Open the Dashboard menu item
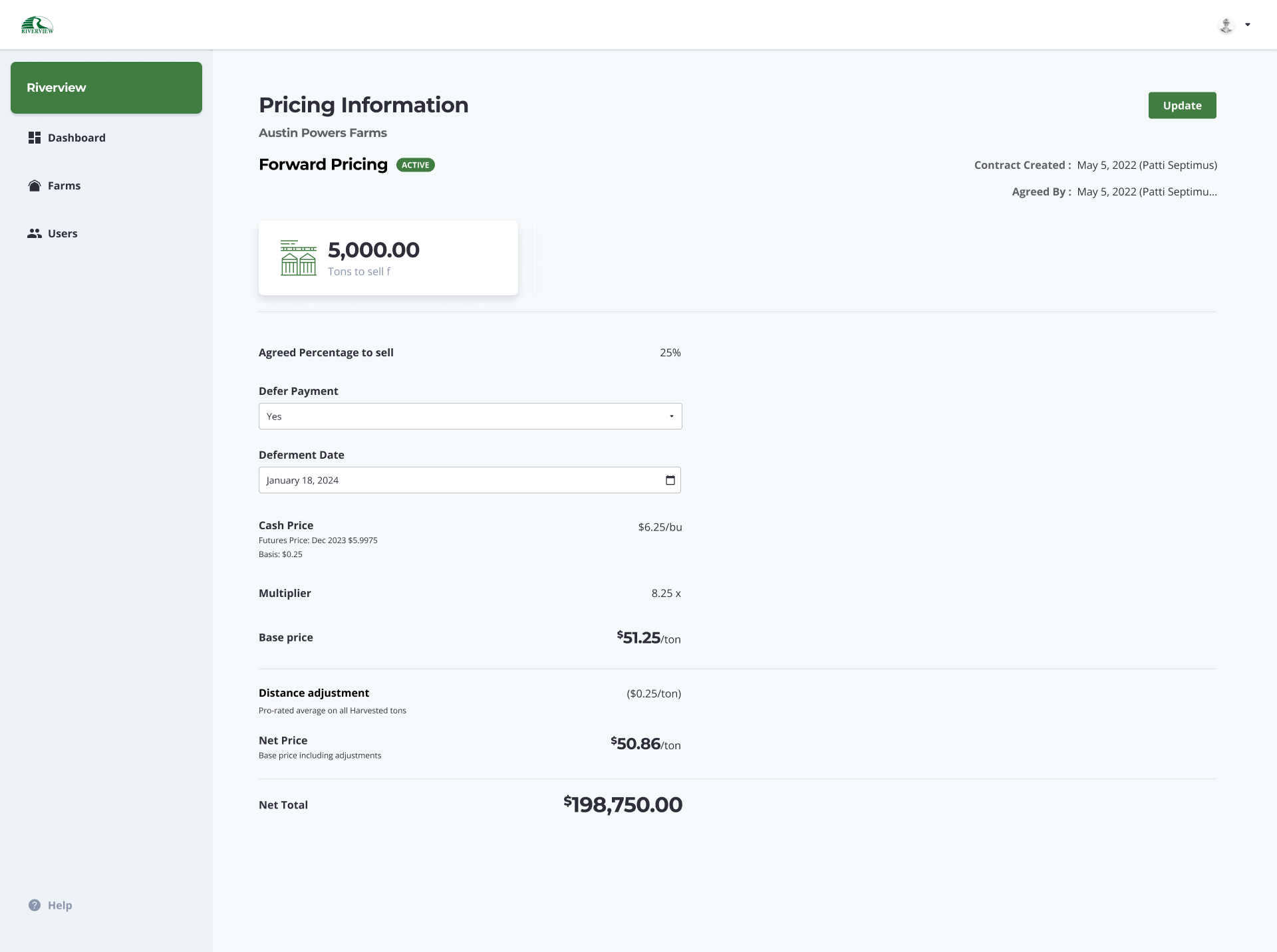1277x952 pixels. tap(76, 138)
